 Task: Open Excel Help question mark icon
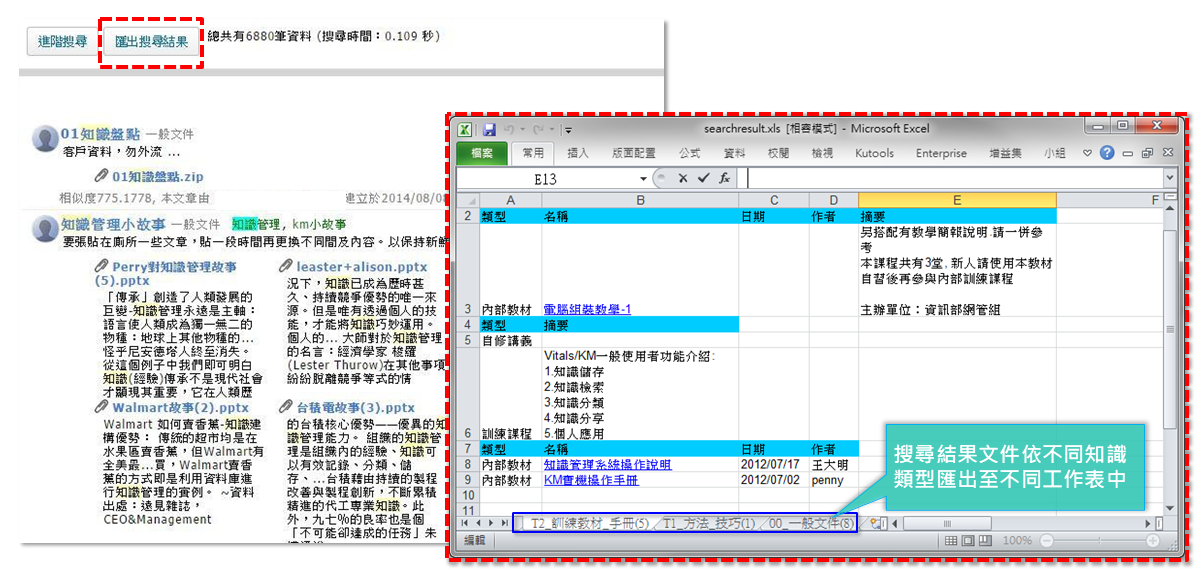coord(1107,153)
